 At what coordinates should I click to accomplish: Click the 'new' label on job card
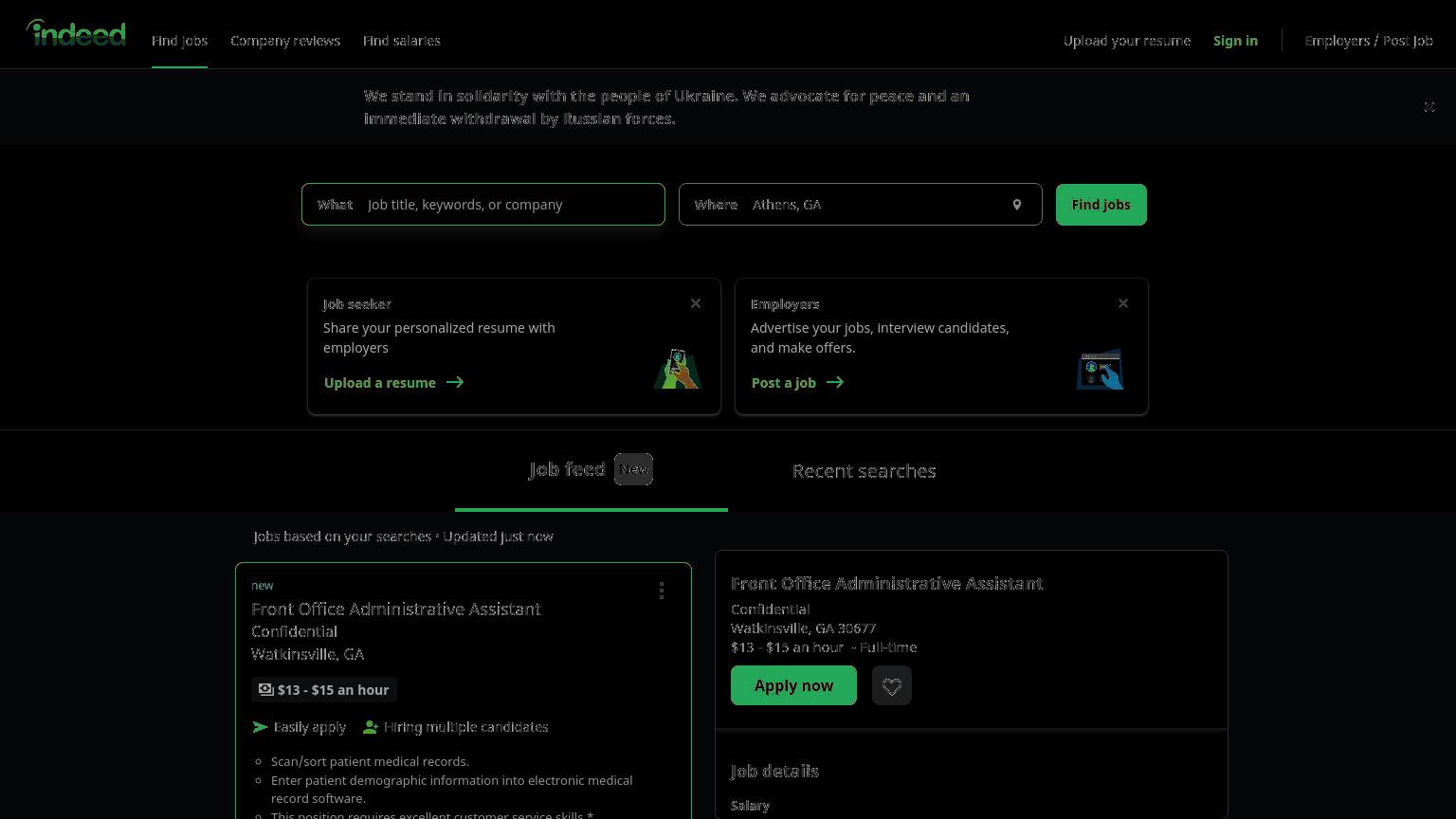[x=263, y=586]
